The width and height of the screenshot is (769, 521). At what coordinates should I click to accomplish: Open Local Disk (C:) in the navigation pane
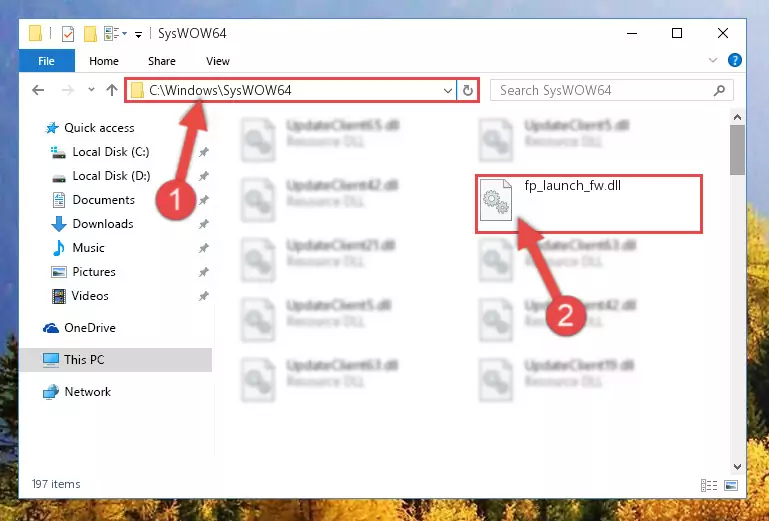tap(111, 152)
